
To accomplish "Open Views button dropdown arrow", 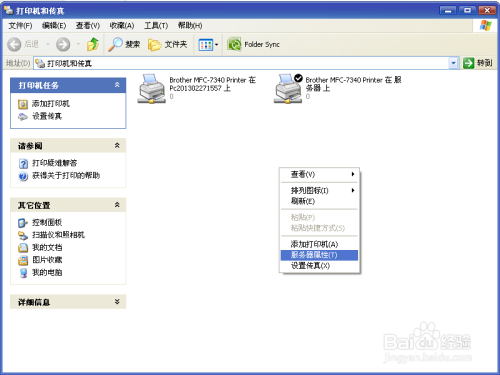I will click(216, 45).
